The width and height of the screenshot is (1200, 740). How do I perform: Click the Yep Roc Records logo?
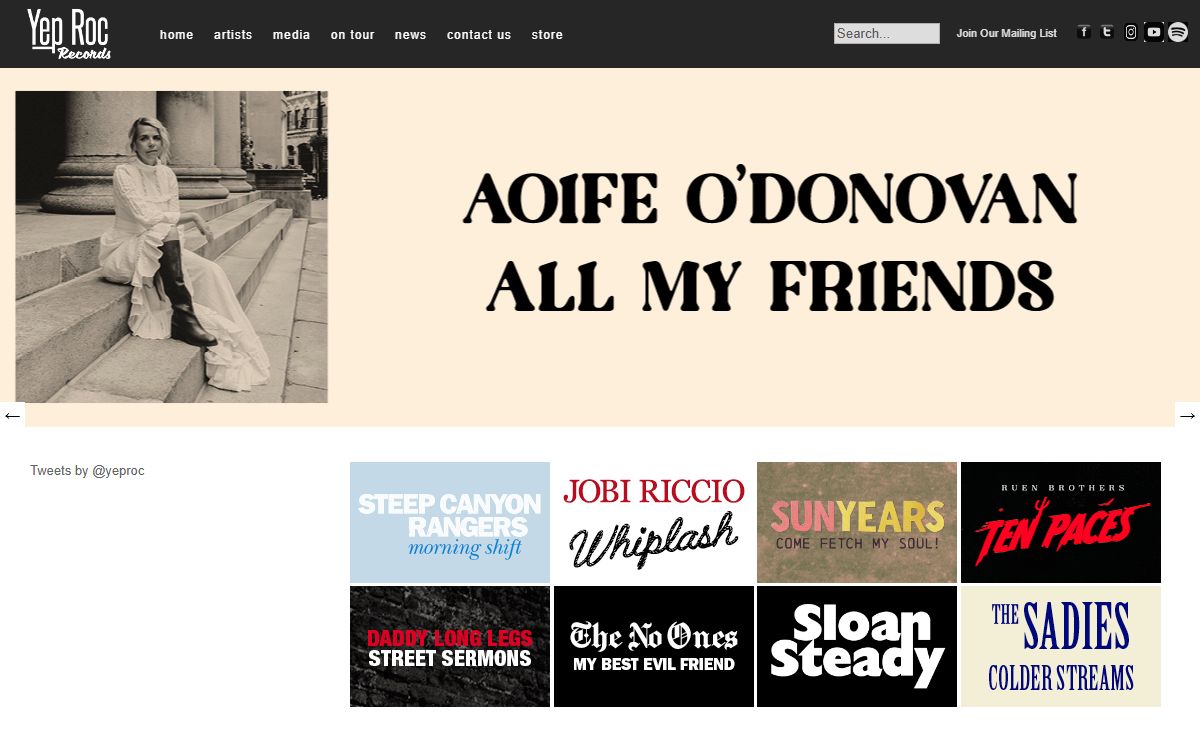coord(69,34)
